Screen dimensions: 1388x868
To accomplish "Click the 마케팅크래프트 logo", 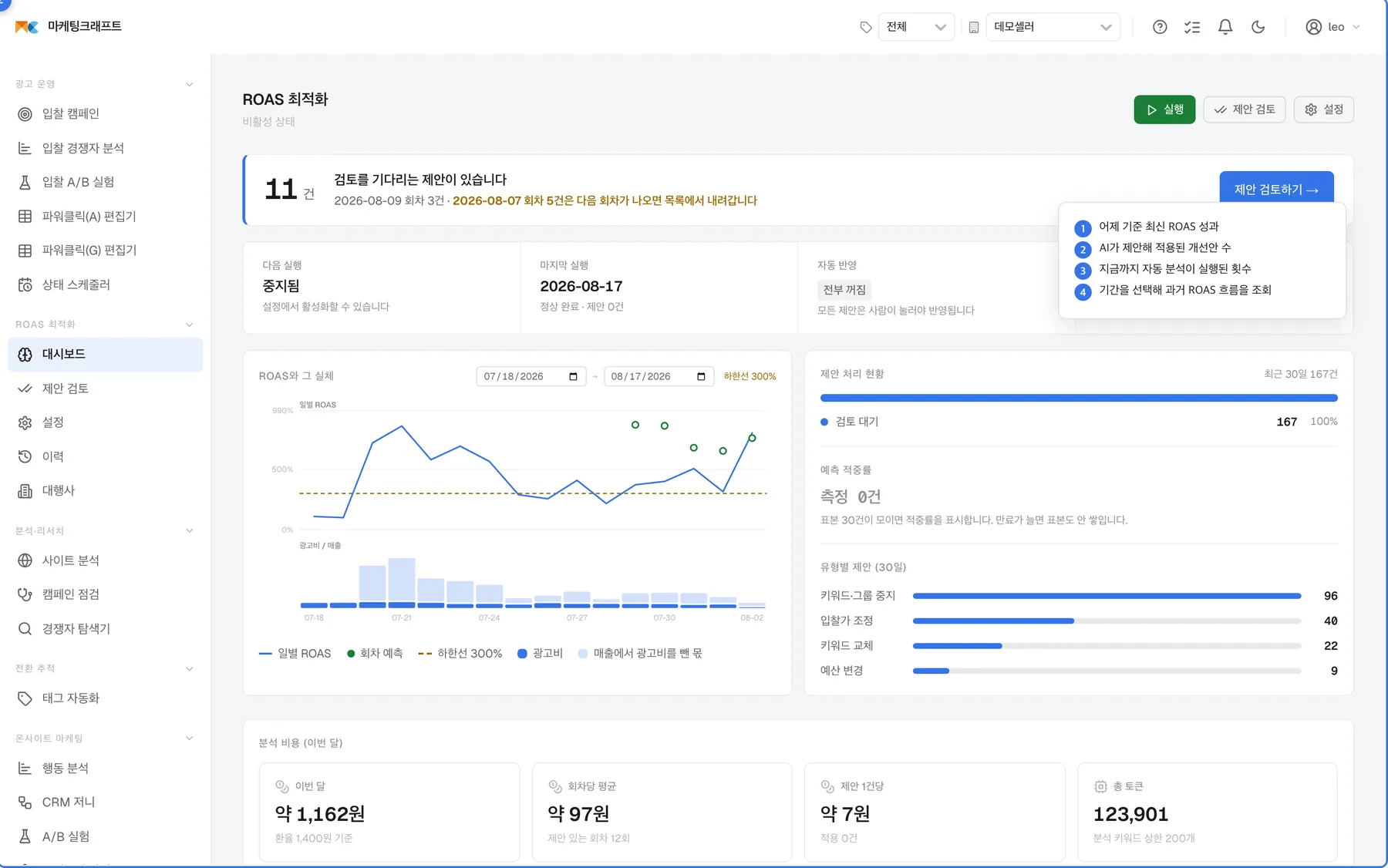I will pos(68,26).
